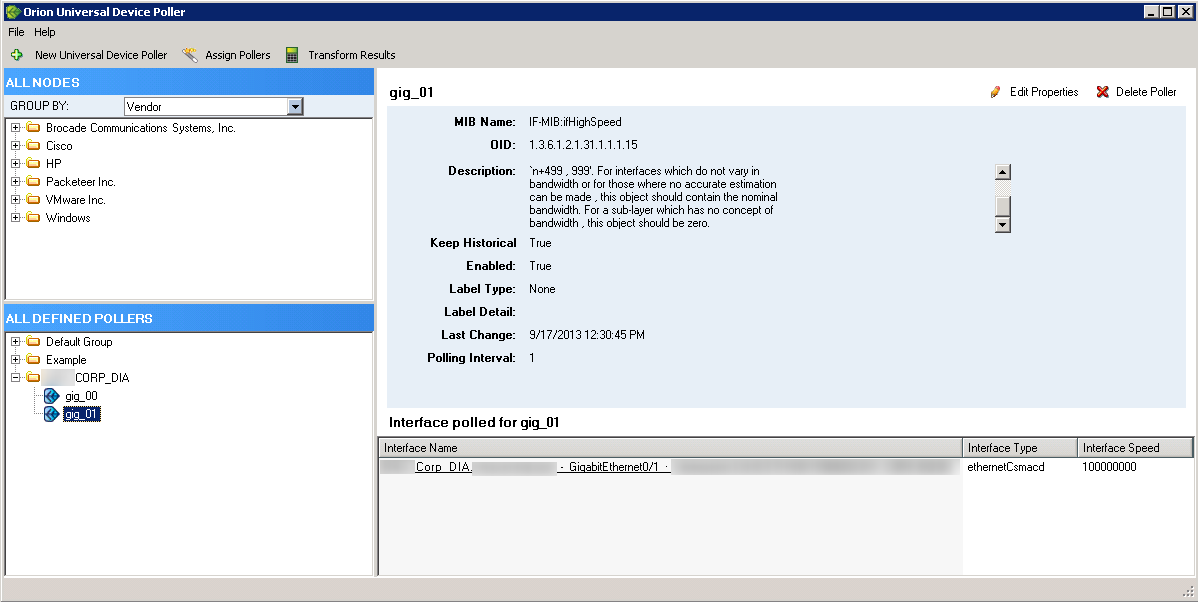The height and width of the screenshot is (602, 1198).
Task: Click the window resize grip in status bar
Action: [1187, 591]
